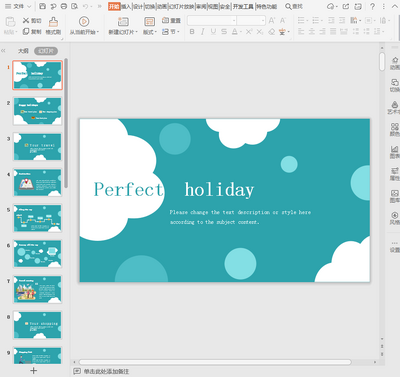This screenshot has height=377, width=400.
Task: Click Increase Font Size A icon
Action: 272,21
